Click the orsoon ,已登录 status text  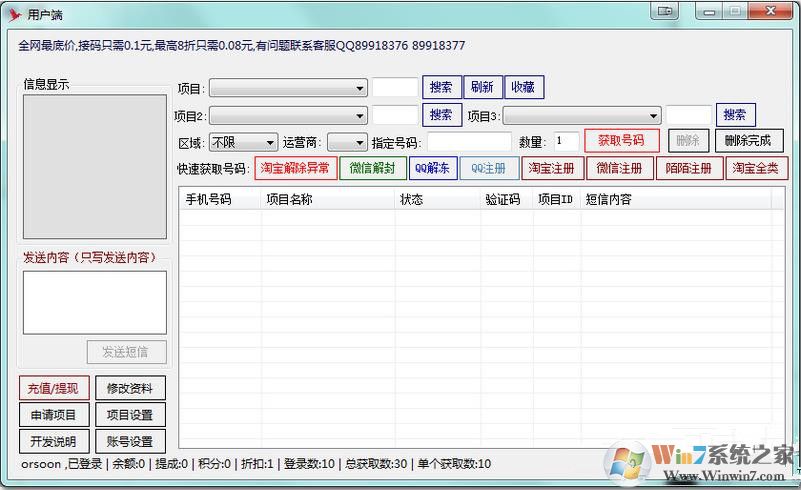click(x=62, y=464)
